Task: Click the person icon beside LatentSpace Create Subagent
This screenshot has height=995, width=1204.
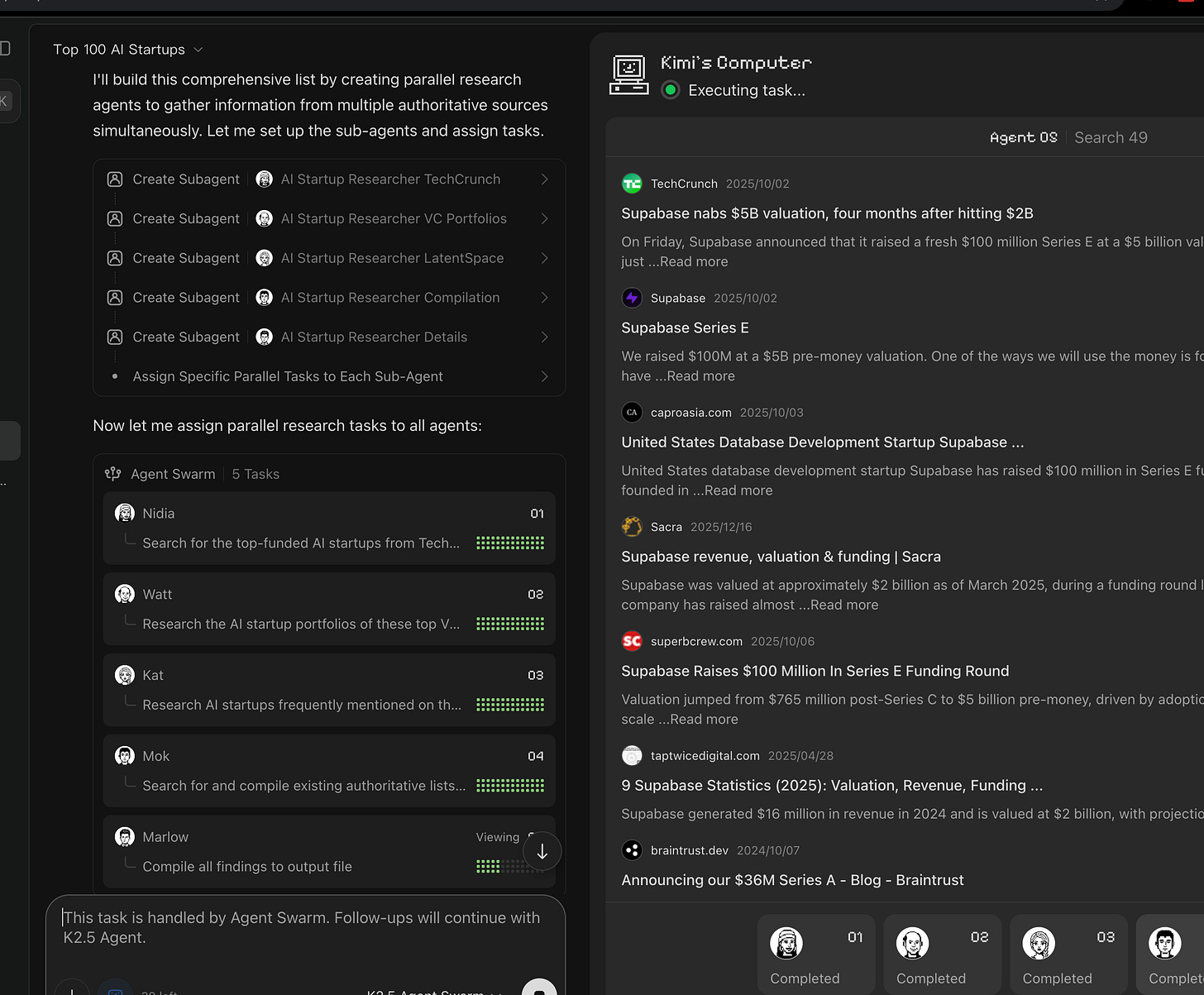Action: 115,258
